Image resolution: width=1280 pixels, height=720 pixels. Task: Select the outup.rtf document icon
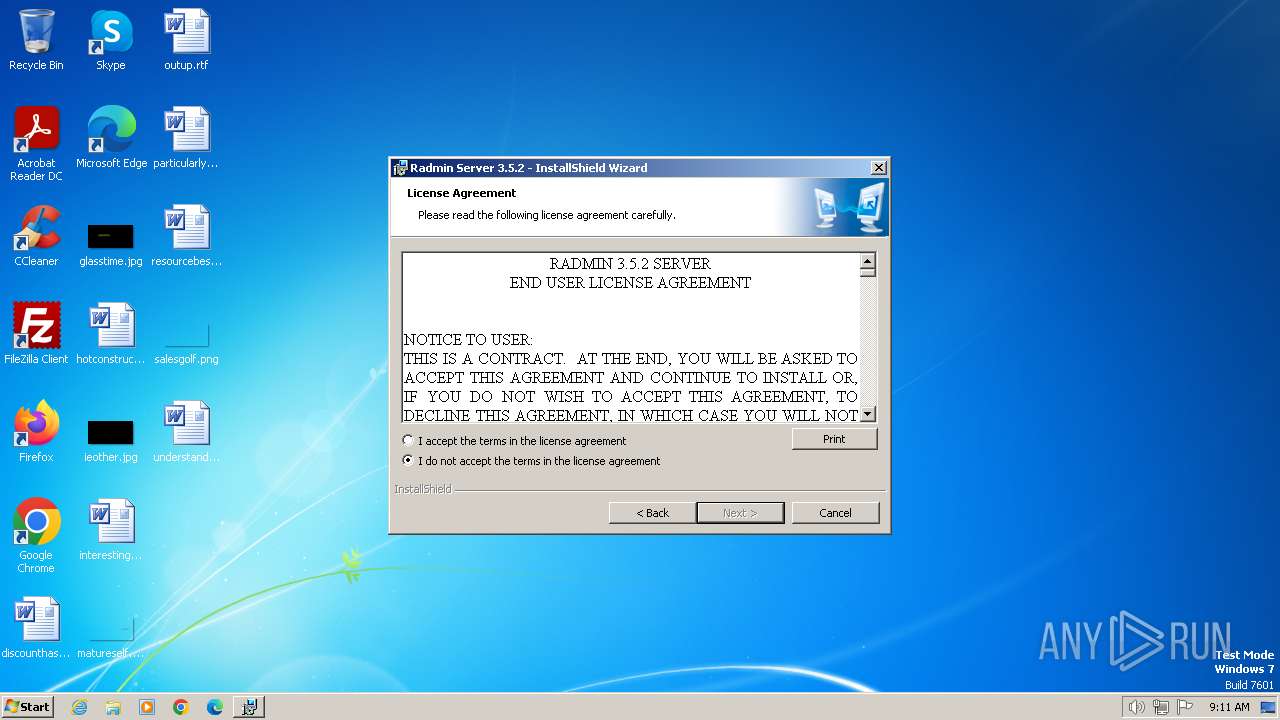click(x=186, y=40)
